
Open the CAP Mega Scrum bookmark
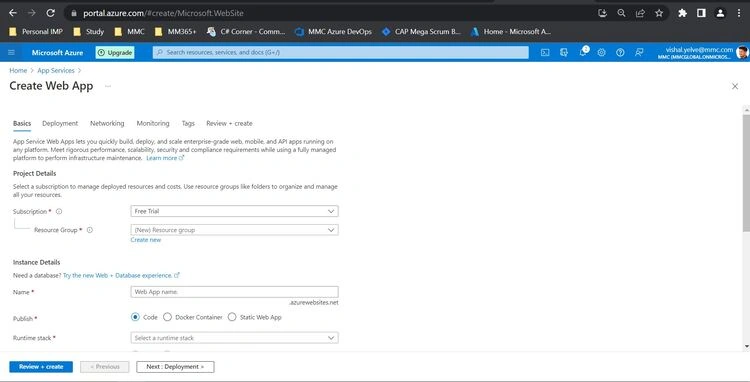(421, 32)
